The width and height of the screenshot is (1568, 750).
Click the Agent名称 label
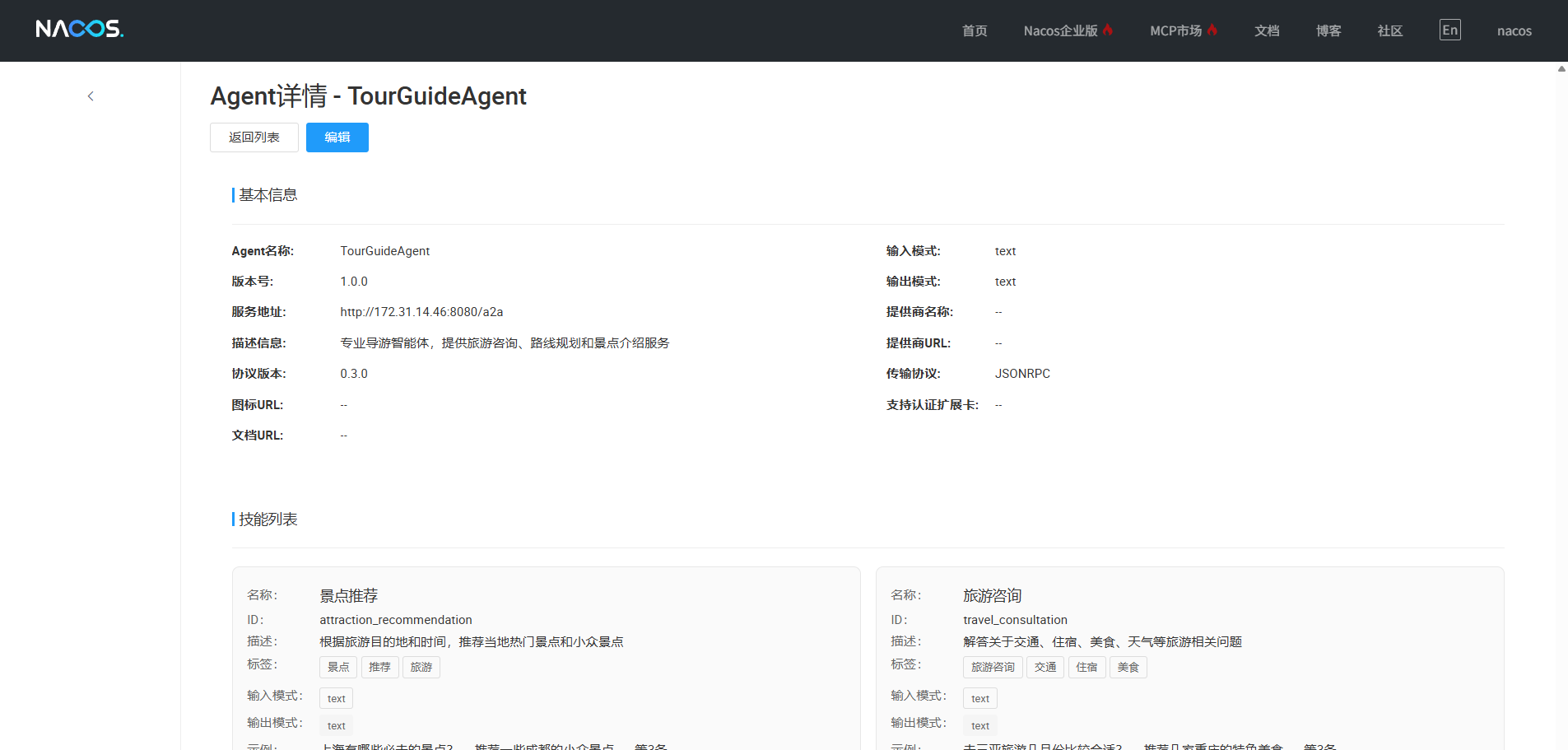[x=263, y=251]
